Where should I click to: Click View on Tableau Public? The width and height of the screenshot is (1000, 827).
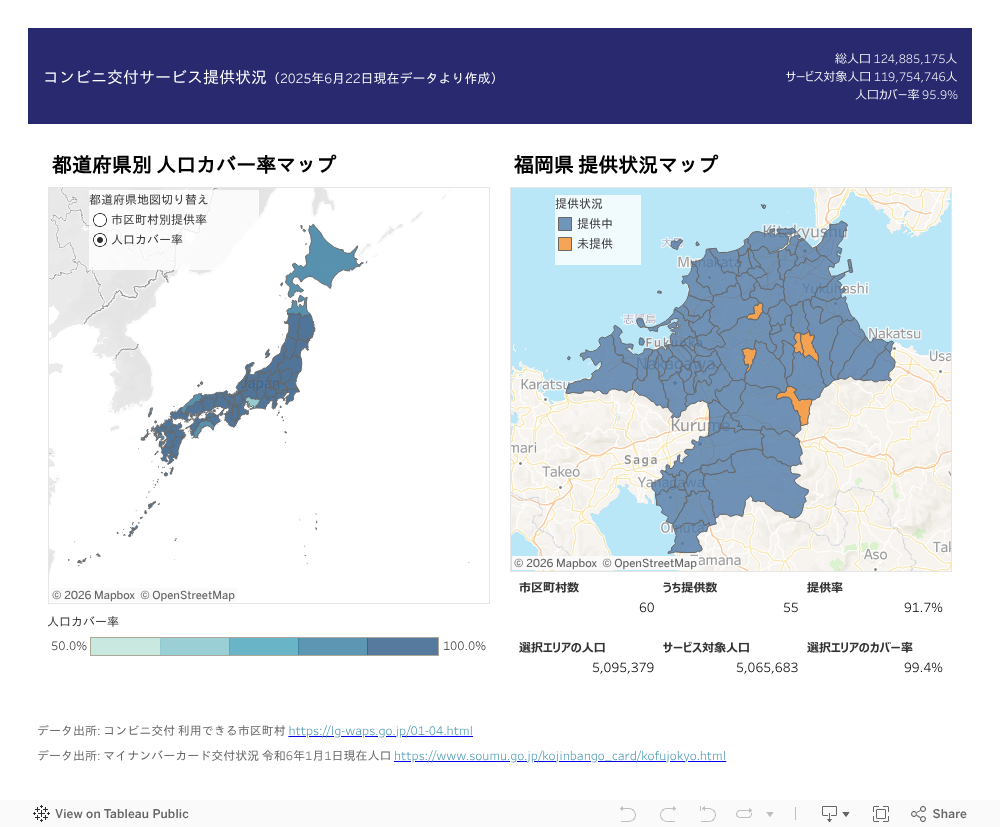coord(121,814)
